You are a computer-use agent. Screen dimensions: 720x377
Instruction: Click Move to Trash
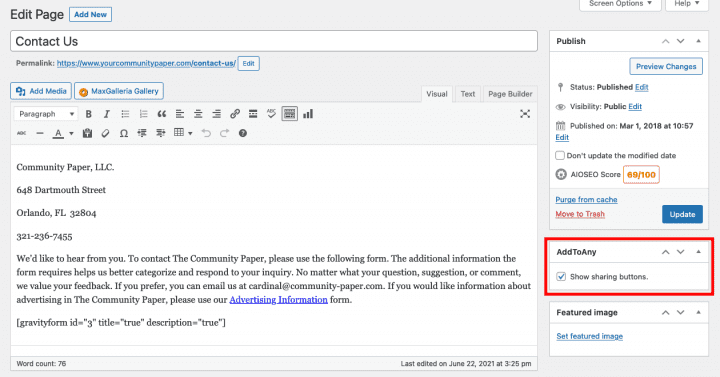pos(580,214)
